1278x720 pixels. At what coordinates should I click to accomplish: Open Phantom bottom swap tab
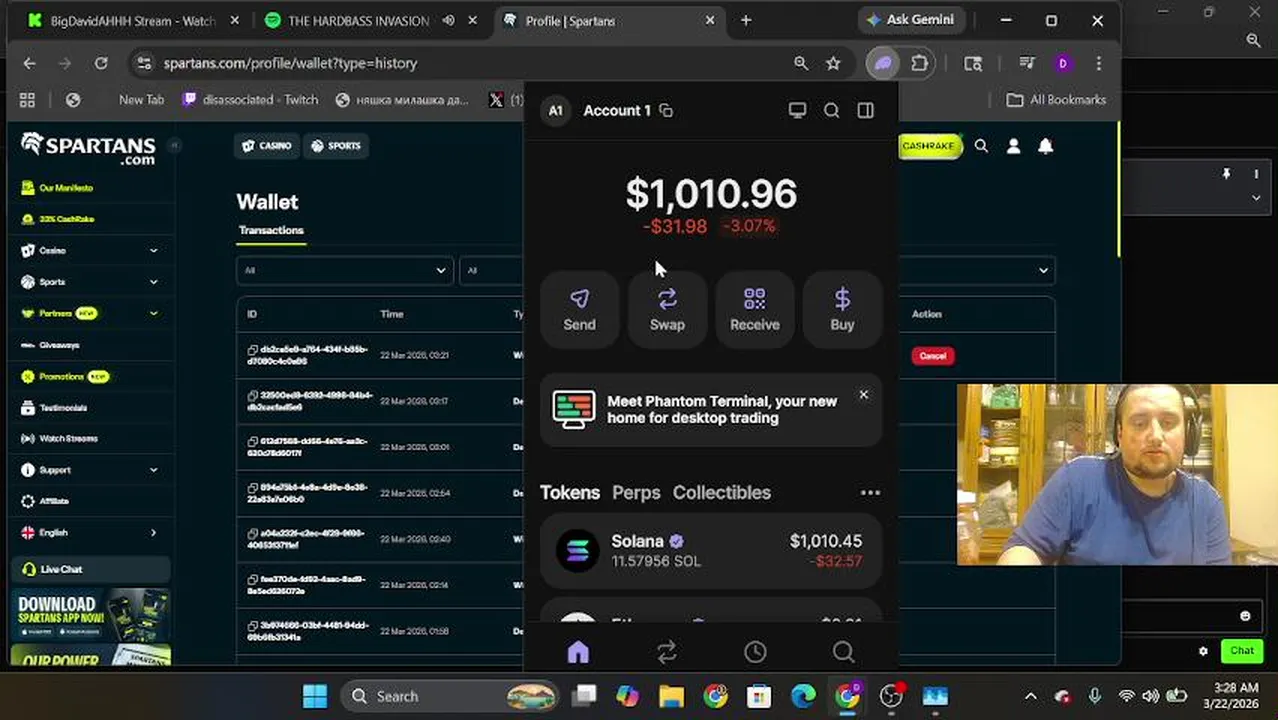click(x=667, y=652)
